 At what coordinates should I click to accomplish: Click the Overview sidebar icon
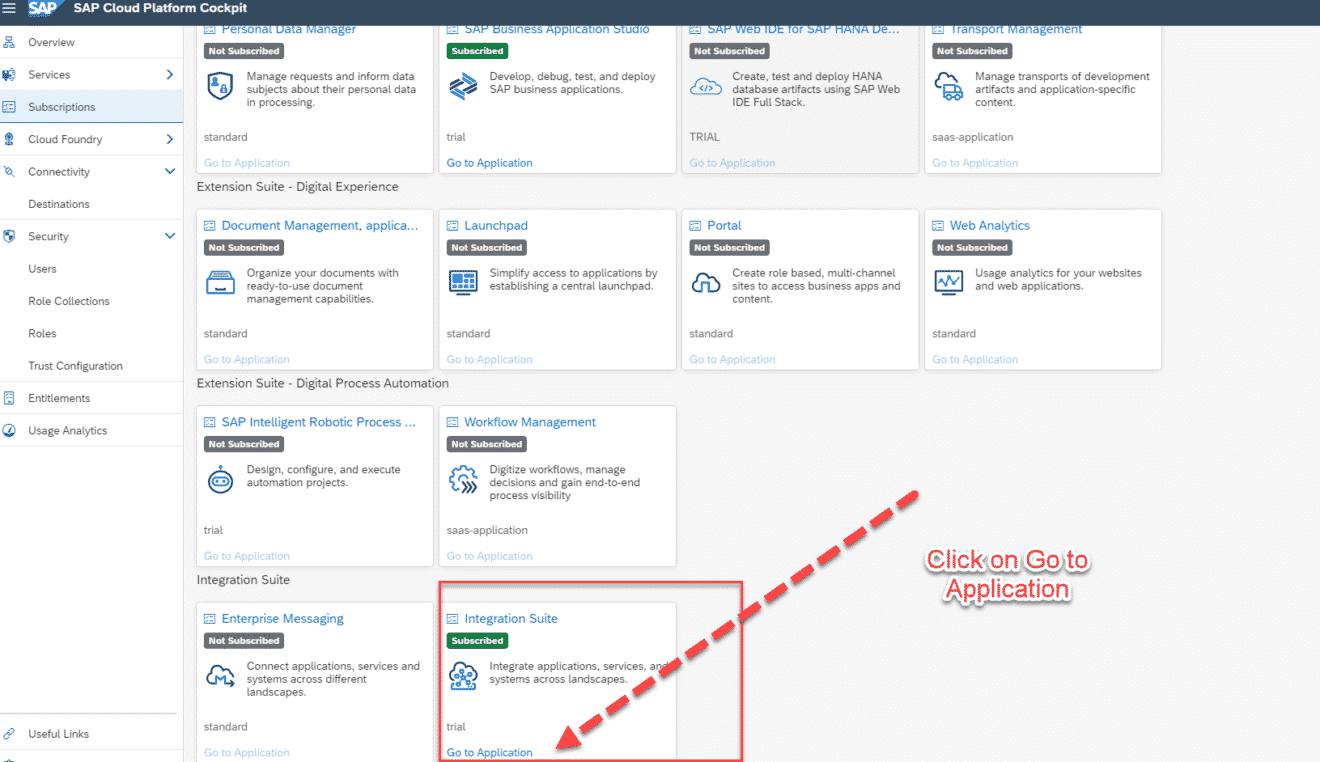[x=9, y=42]
